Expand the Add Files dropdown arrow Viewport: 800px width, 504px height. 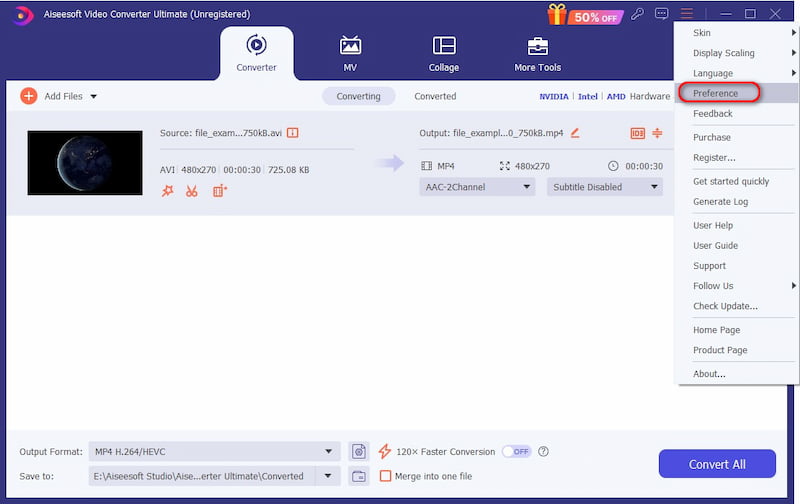pyautogui.click(x=93, y=96)
